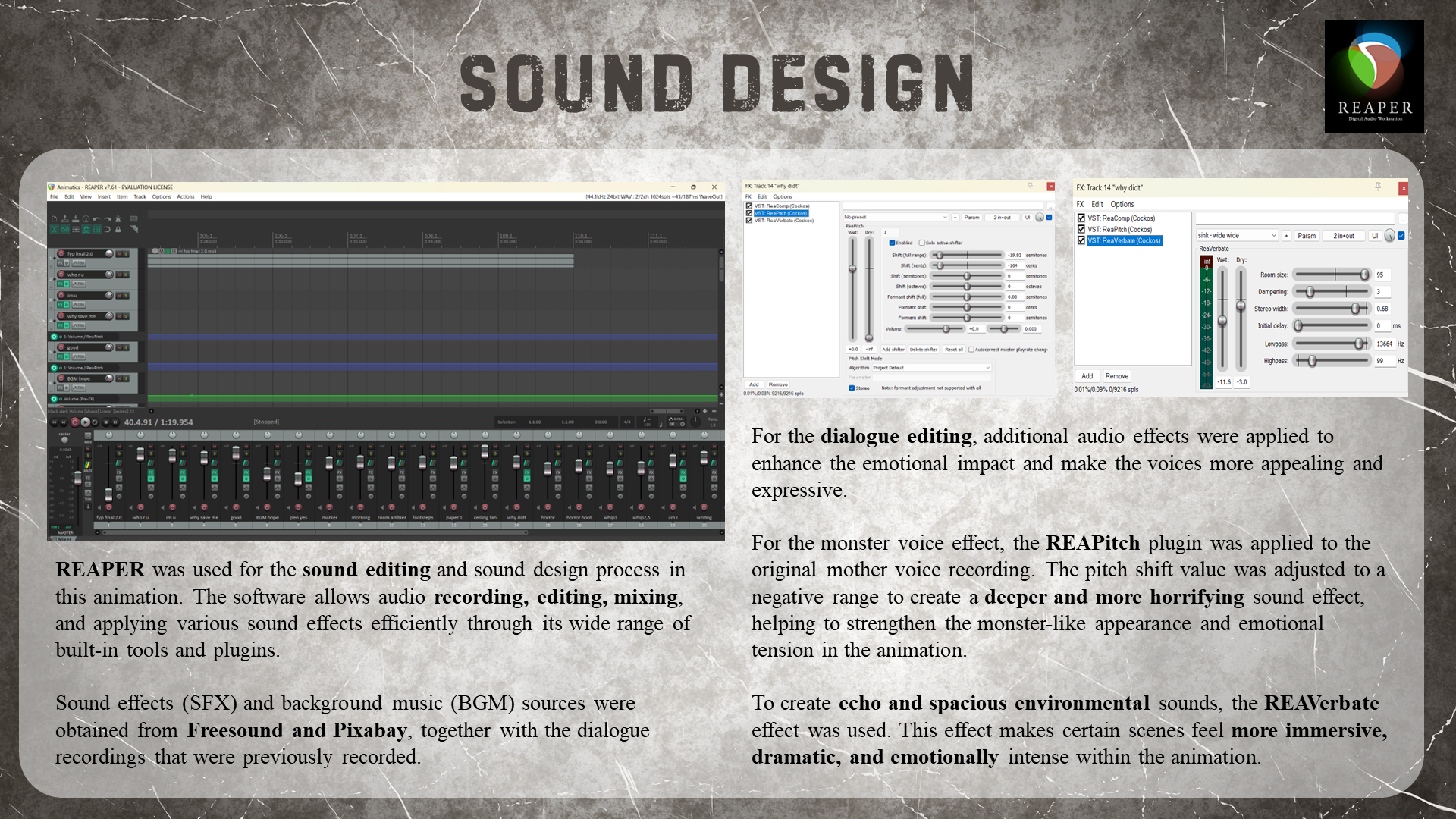Click the 'Dampening' slider in ReaVerbate
This screenshot has width=1456, height=819.
[x=1332, y=291]
